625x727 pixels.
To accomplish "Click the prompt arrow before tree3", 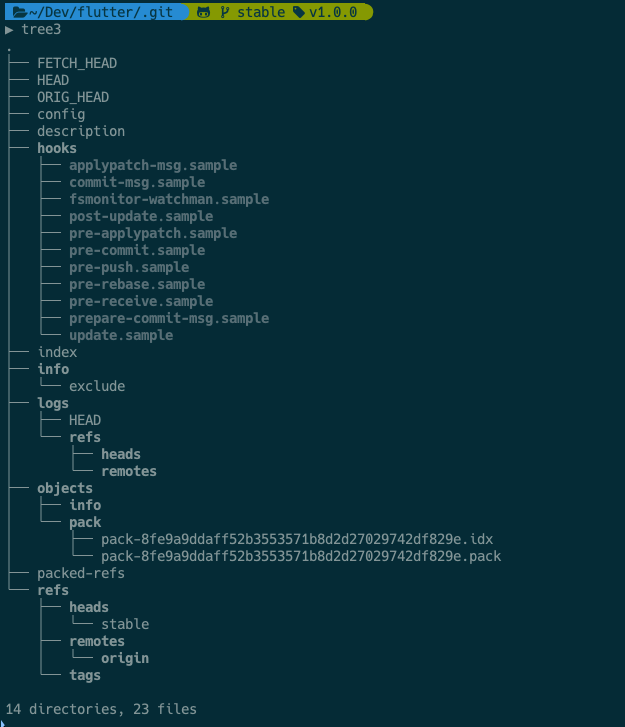I will point(9,30).
